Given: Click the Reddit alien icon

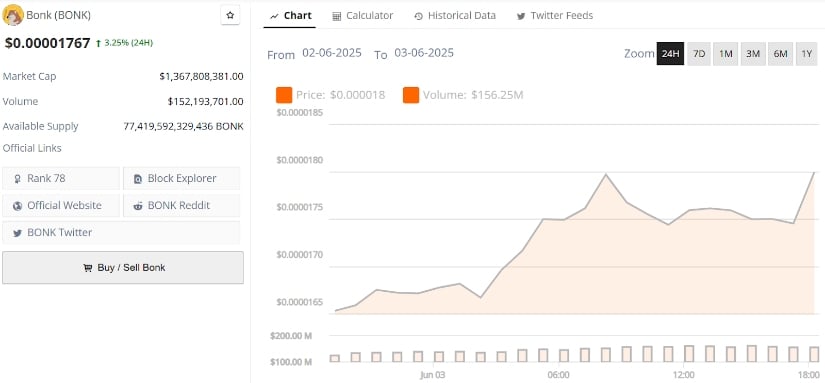Looking at the screenshot, I should pos(138,206).
